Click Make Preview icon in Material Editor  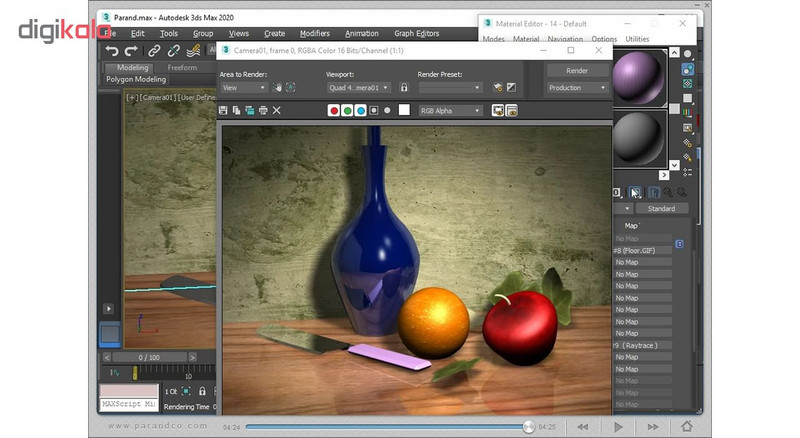688,128
